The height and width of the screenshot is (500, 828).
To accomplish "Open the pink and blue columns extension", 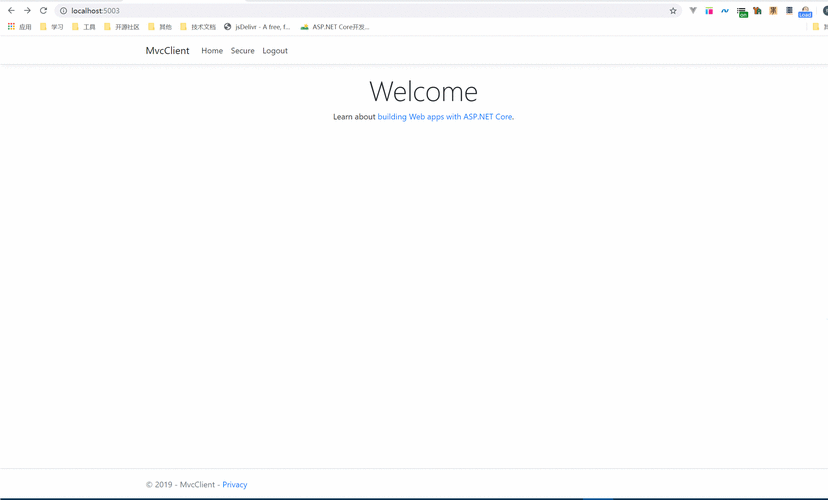I will [709, 11].
